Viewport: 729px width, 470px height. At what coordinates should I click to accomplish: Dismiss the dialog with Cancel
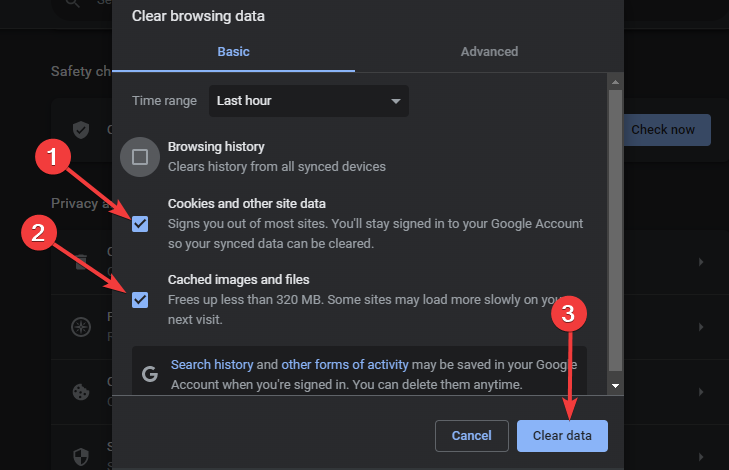pyautogui.click(x=471, y=436)
